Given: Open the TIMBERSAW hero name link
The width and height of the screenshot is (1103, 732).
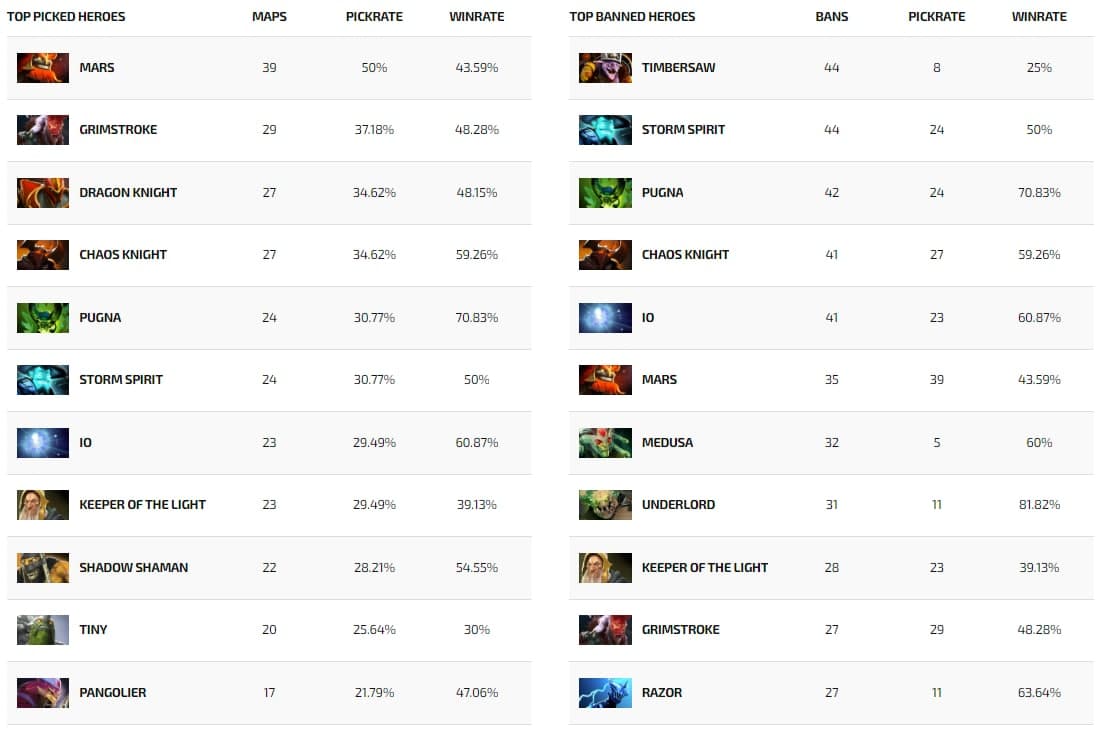Looking at the screenshot, I should click(678, 68).
